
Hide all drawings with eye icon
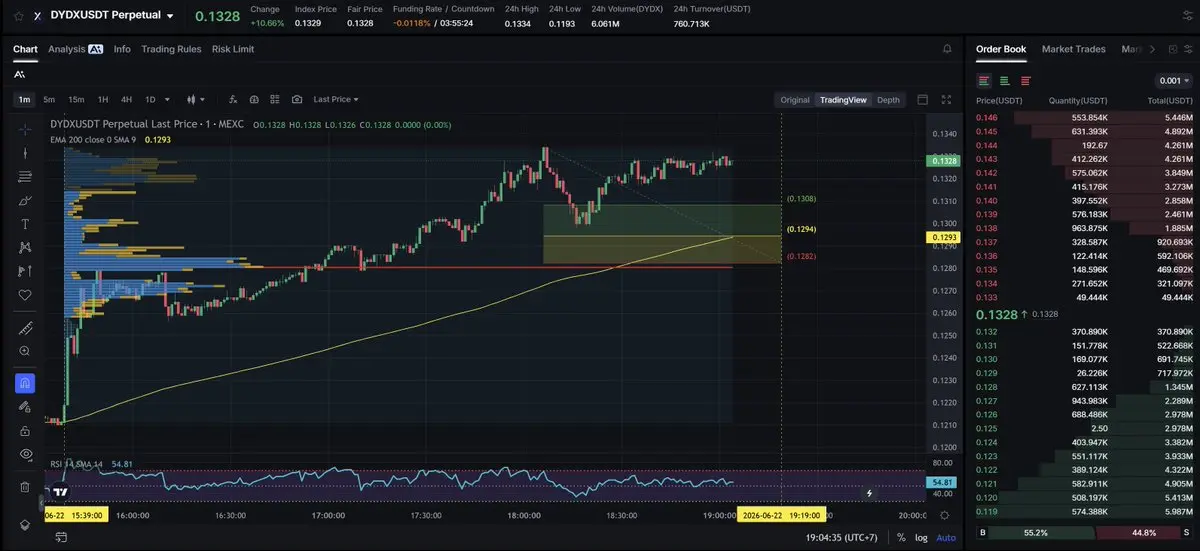coord(25,454)
